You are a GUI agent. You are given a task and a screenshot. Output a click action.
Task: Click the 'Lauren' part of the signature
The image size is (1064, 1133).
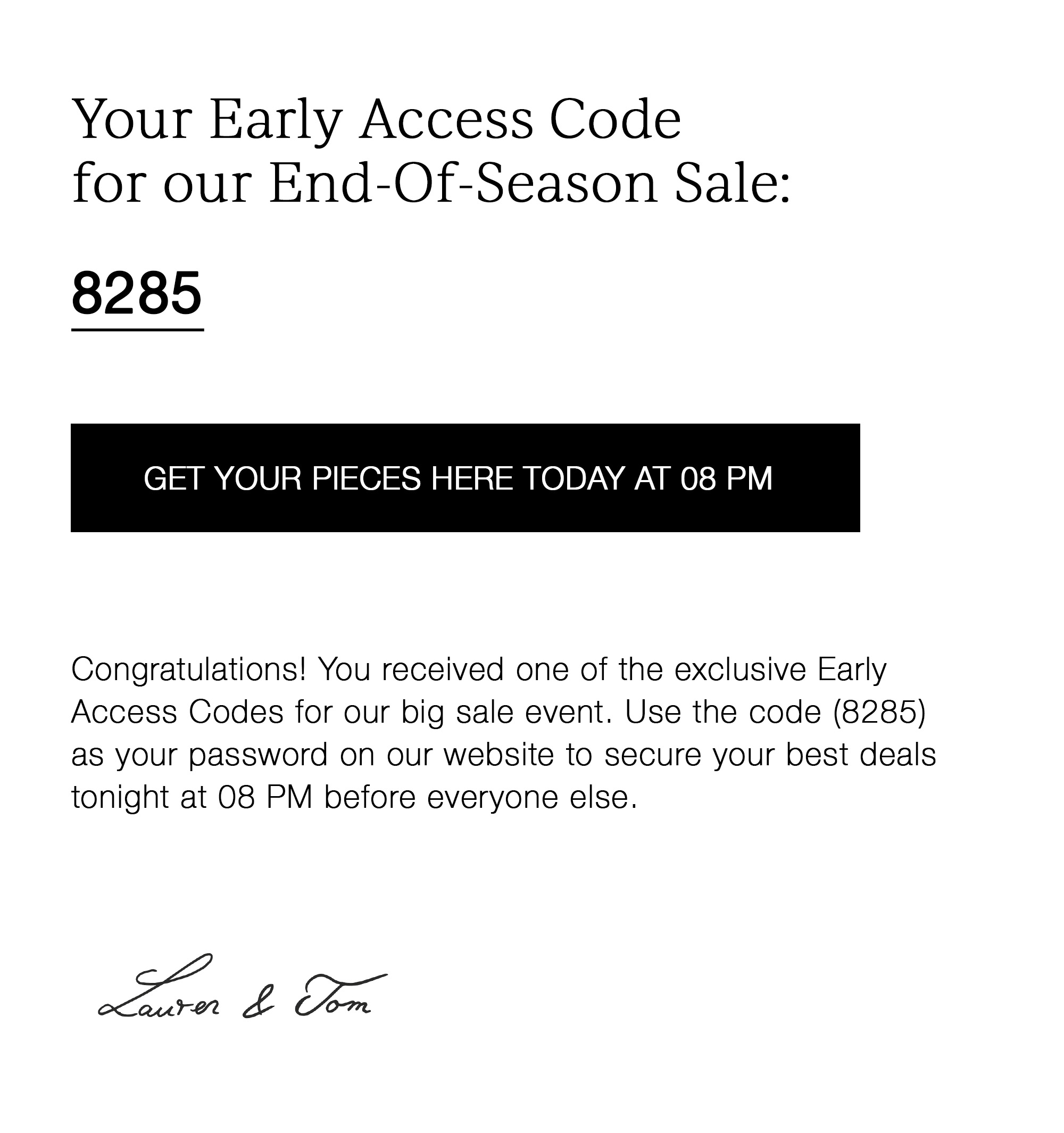(x=159, y=988)
